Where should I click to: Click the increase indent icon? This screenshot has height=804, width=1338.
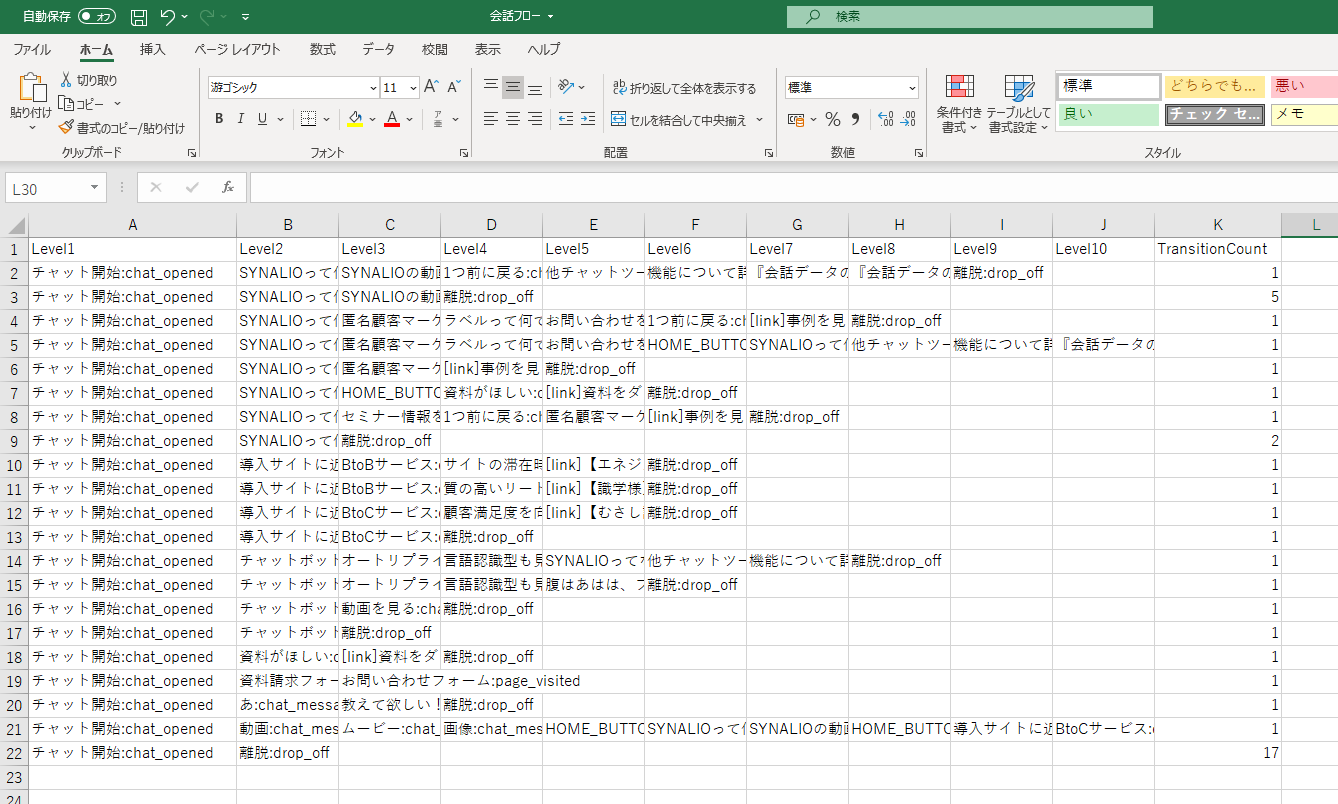(589, 119)
